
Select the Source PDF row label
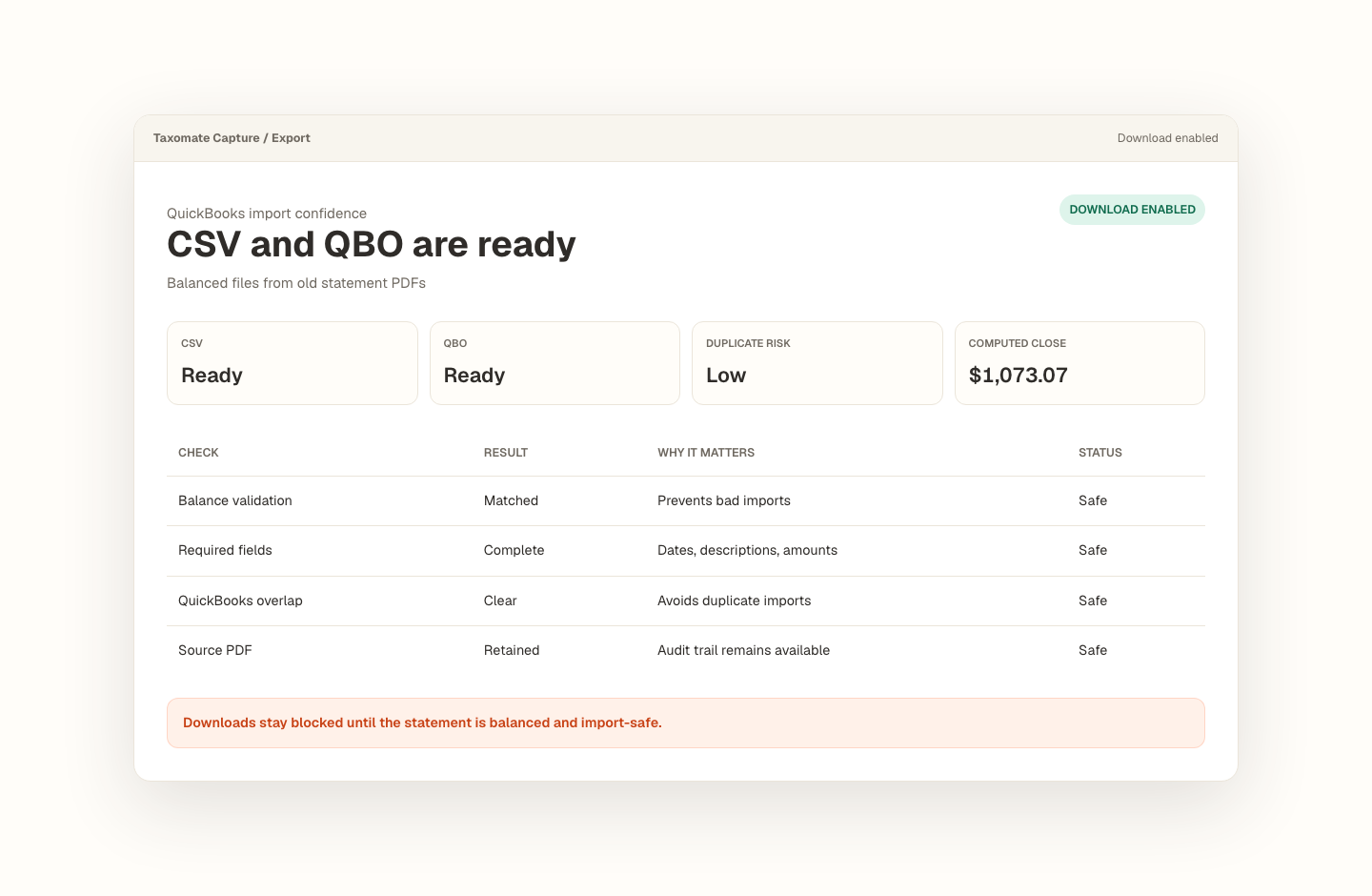click(x=215, y=650)
